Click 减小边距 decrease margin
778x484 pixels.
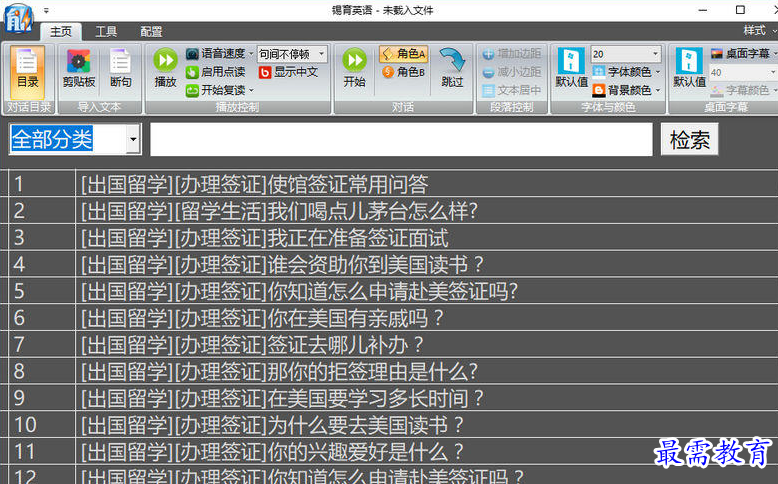tap(512, 72)
